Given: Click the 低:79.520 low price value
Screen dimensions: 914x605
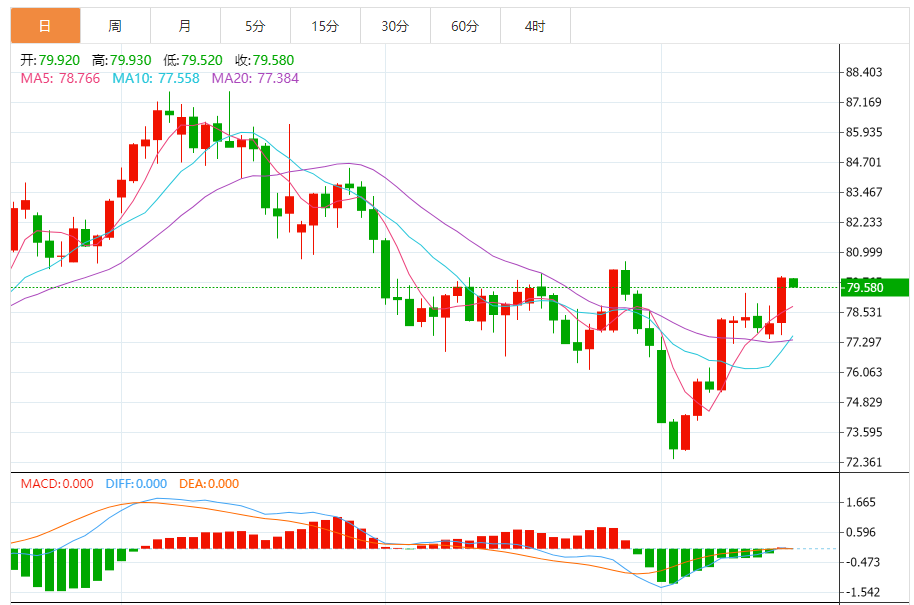Looking at the screenshot, I should [x=193, y=60].
